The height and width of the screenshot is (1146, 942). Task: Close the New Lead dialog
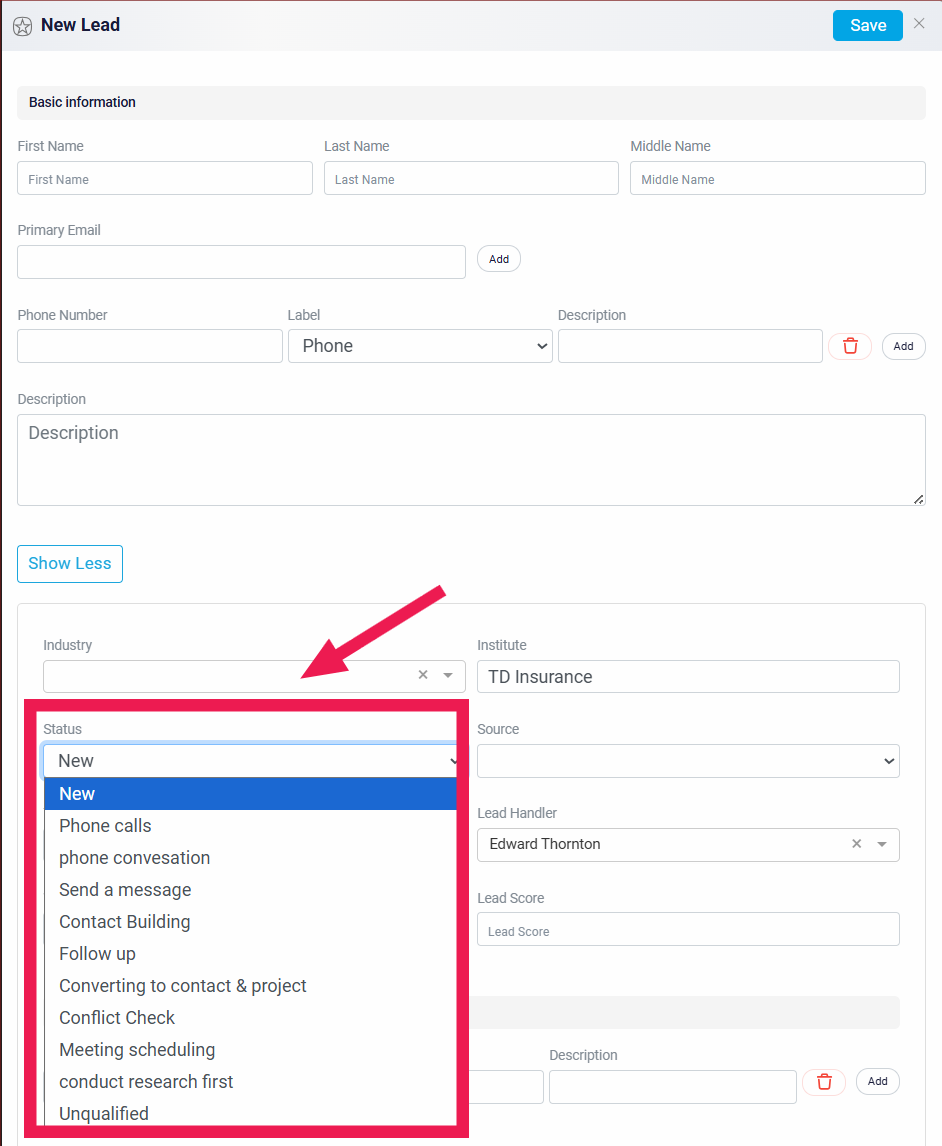919,23
